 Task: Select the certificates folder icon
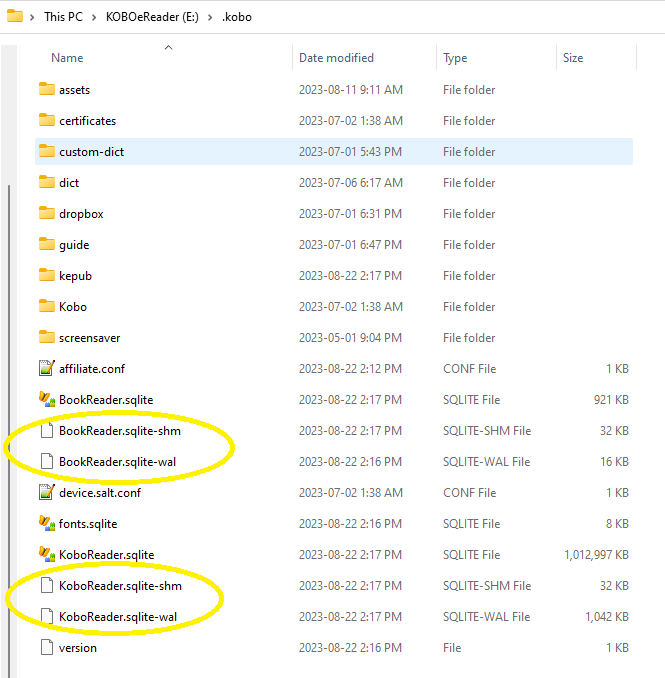(x=47, y=120)
